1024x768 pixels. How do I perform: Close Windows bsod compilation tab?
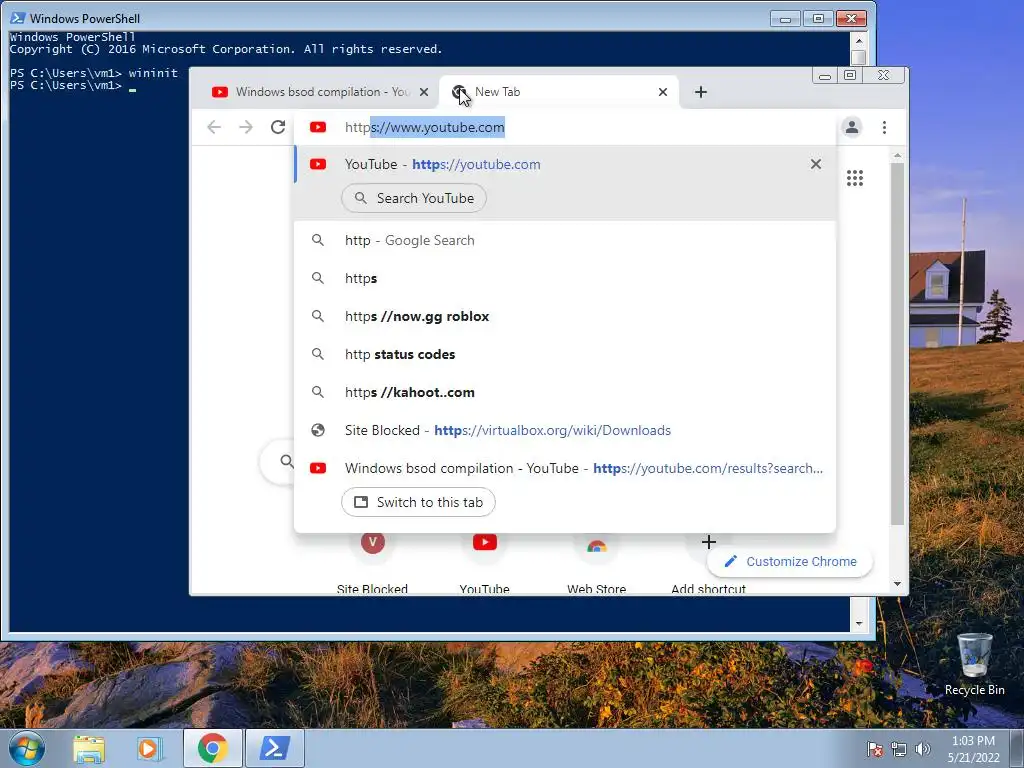424,92
